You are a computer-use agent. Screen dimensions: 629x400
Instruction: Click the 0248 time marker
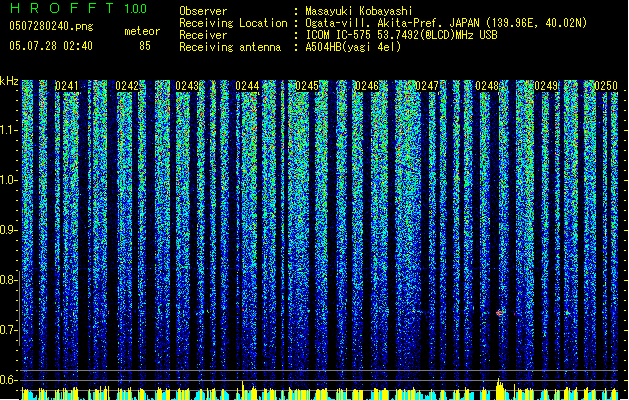[487, 86]
